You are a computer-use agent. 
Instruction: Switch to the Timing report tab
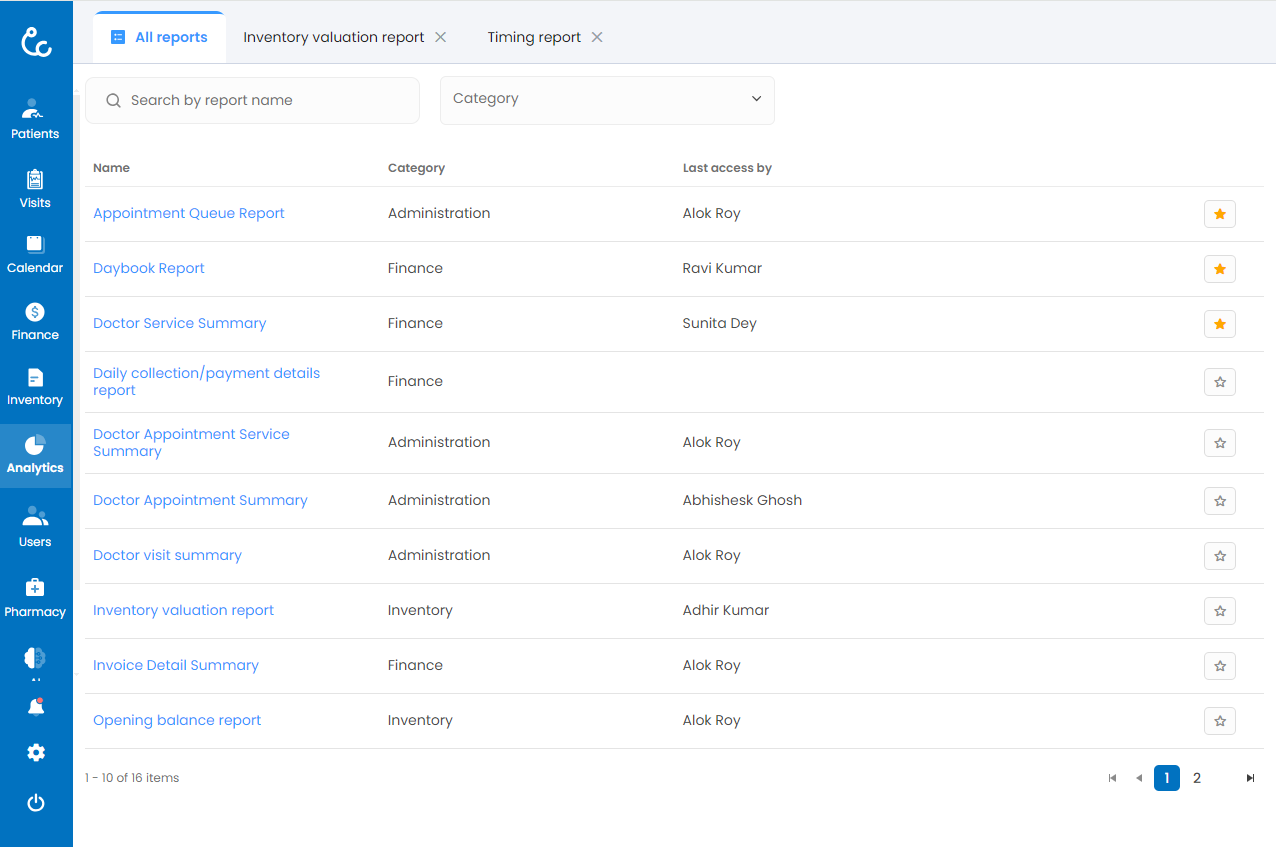pyautogui.click(x=534, y=37)
